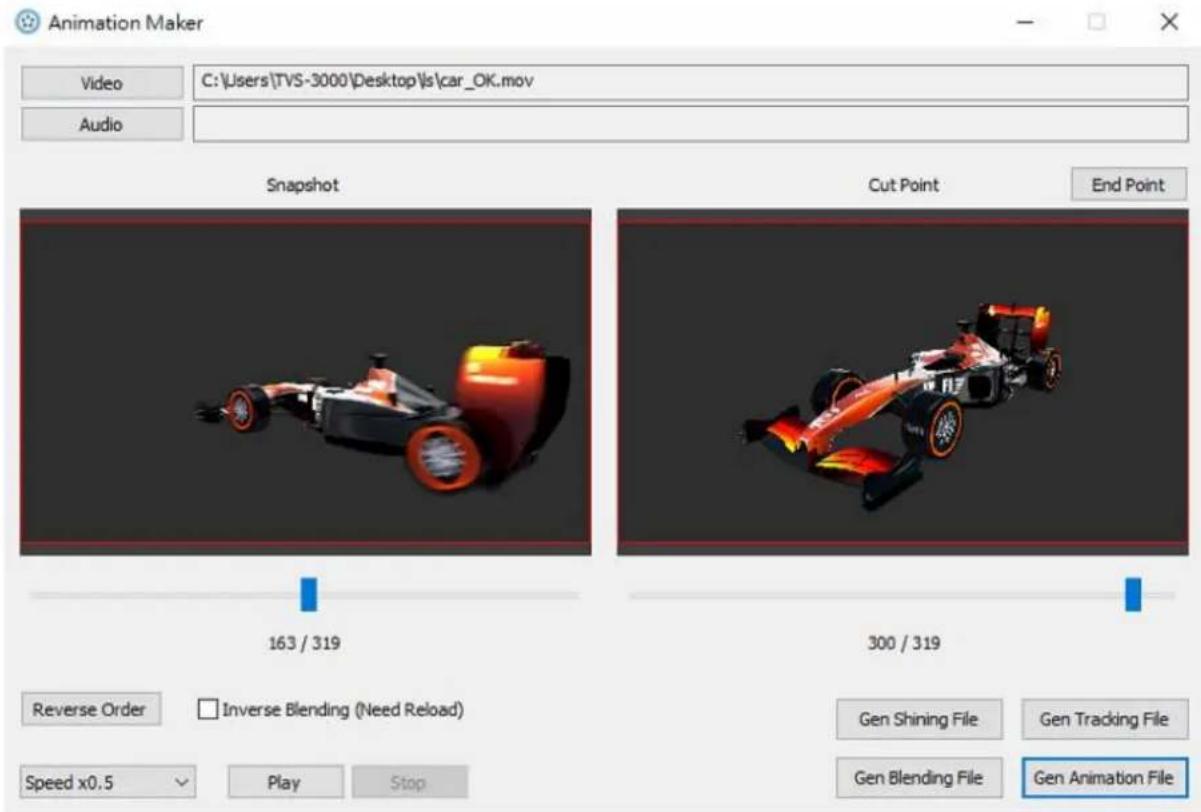
Task: Enable the Inverse Blending checkbox
Action: tap(208, 710)
